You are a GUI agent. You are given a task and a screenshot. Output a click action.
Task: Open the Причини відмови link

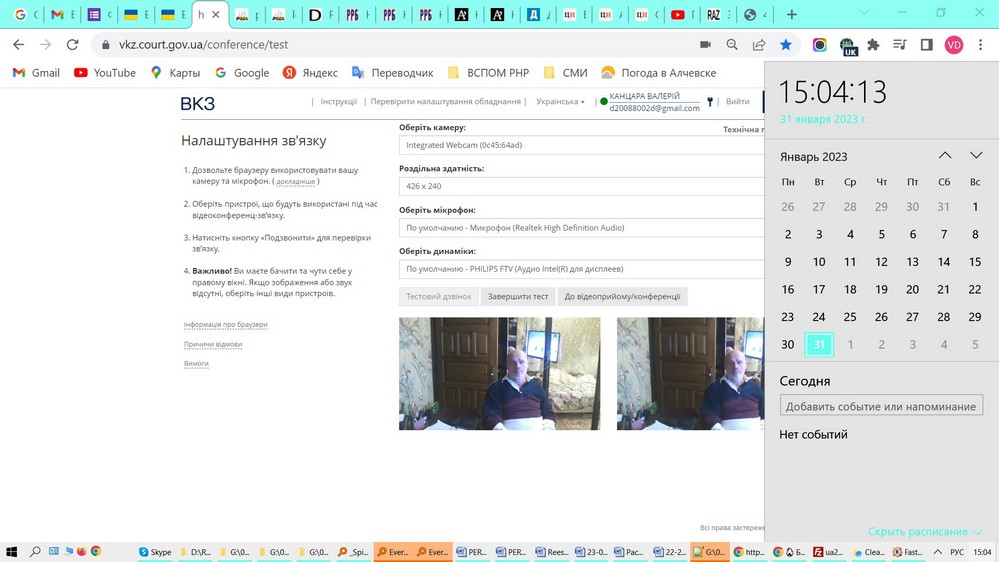point(213,344)
